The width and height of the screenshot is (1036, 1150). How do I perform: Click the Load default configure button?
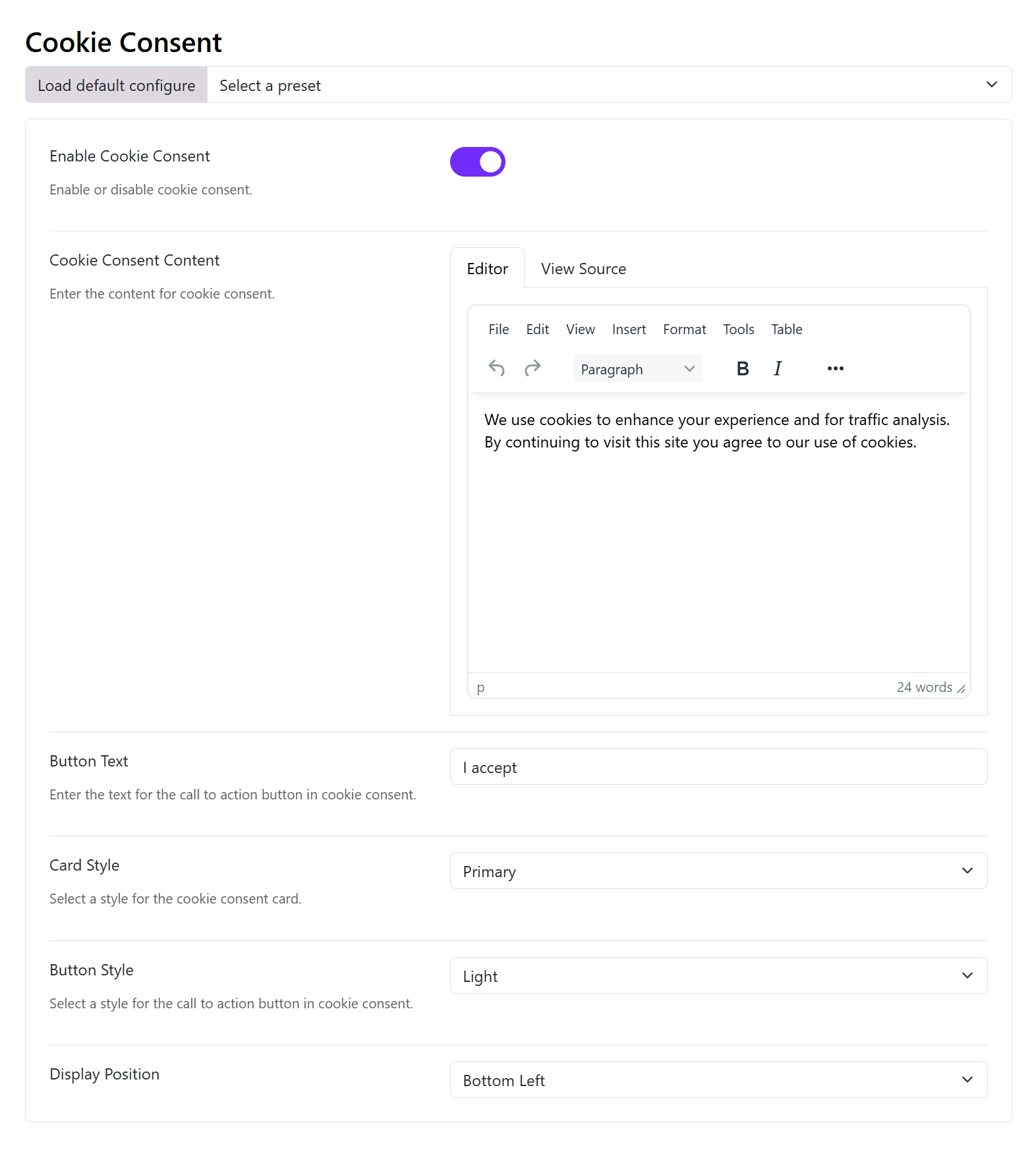tap(117, 85)
